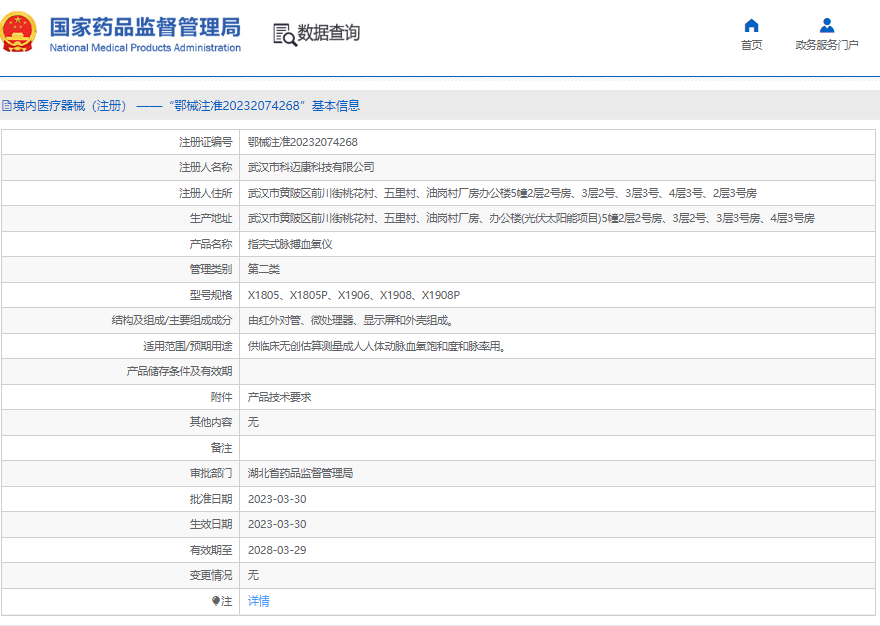Click 由红外对管、微处理器 composition text
This screenshot has width=880, height=626.
tap(351, 320)
